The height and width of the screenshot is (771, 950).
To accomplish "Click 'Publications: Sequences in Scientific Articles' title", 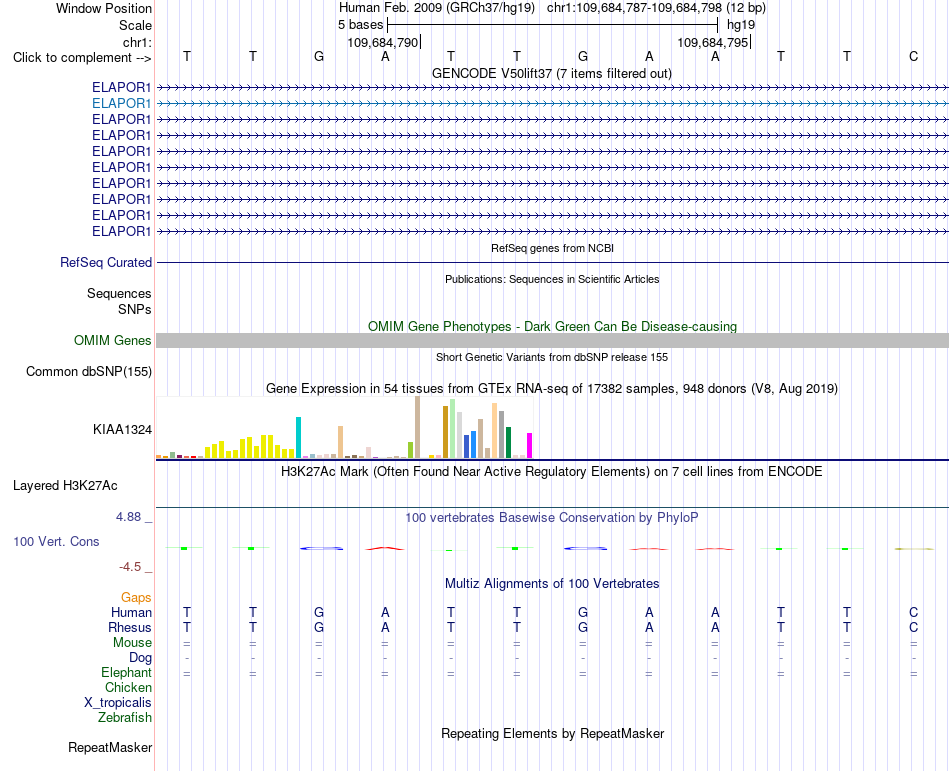I will pos(552,279).
